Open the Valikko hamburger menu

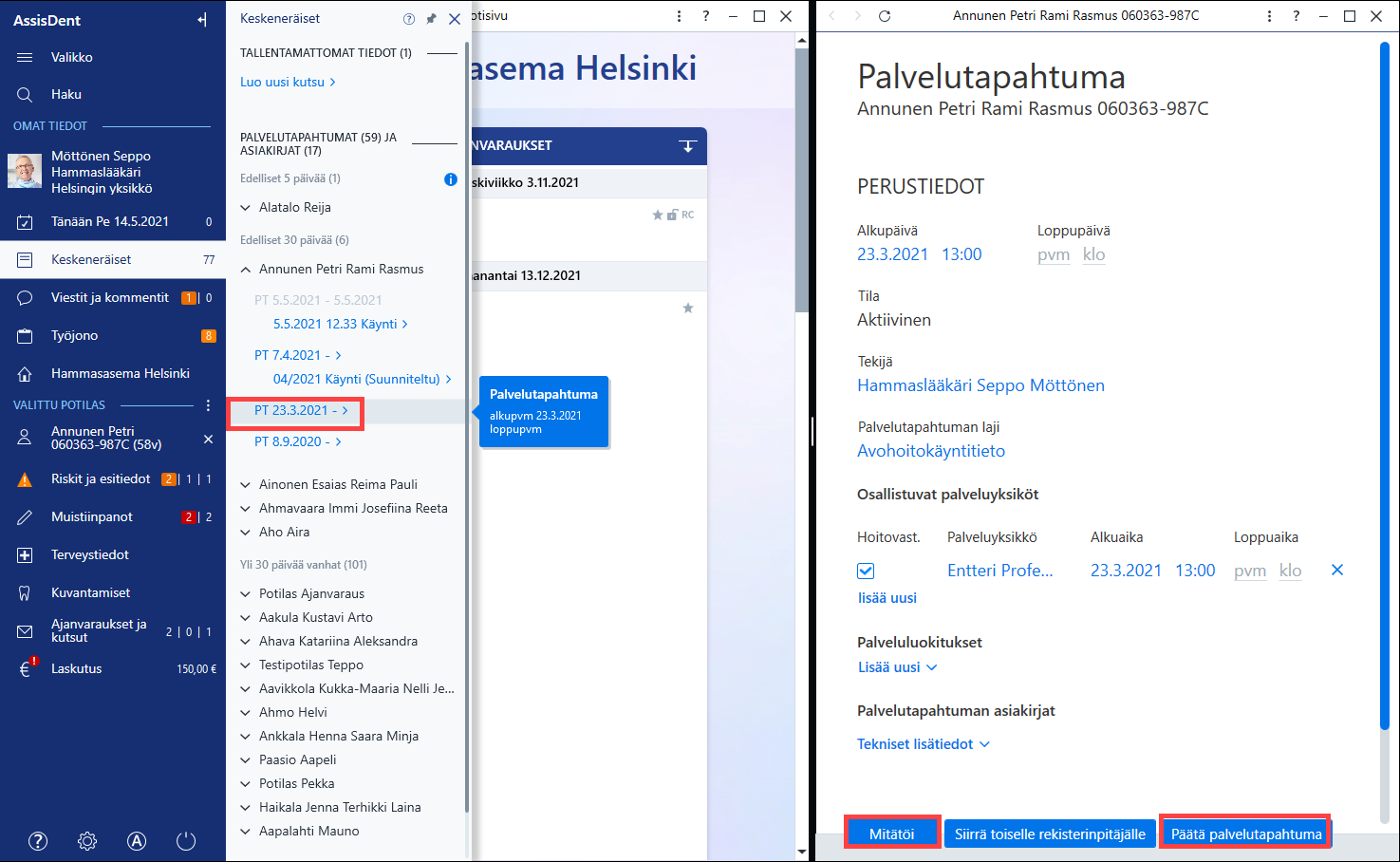(25, 58)
